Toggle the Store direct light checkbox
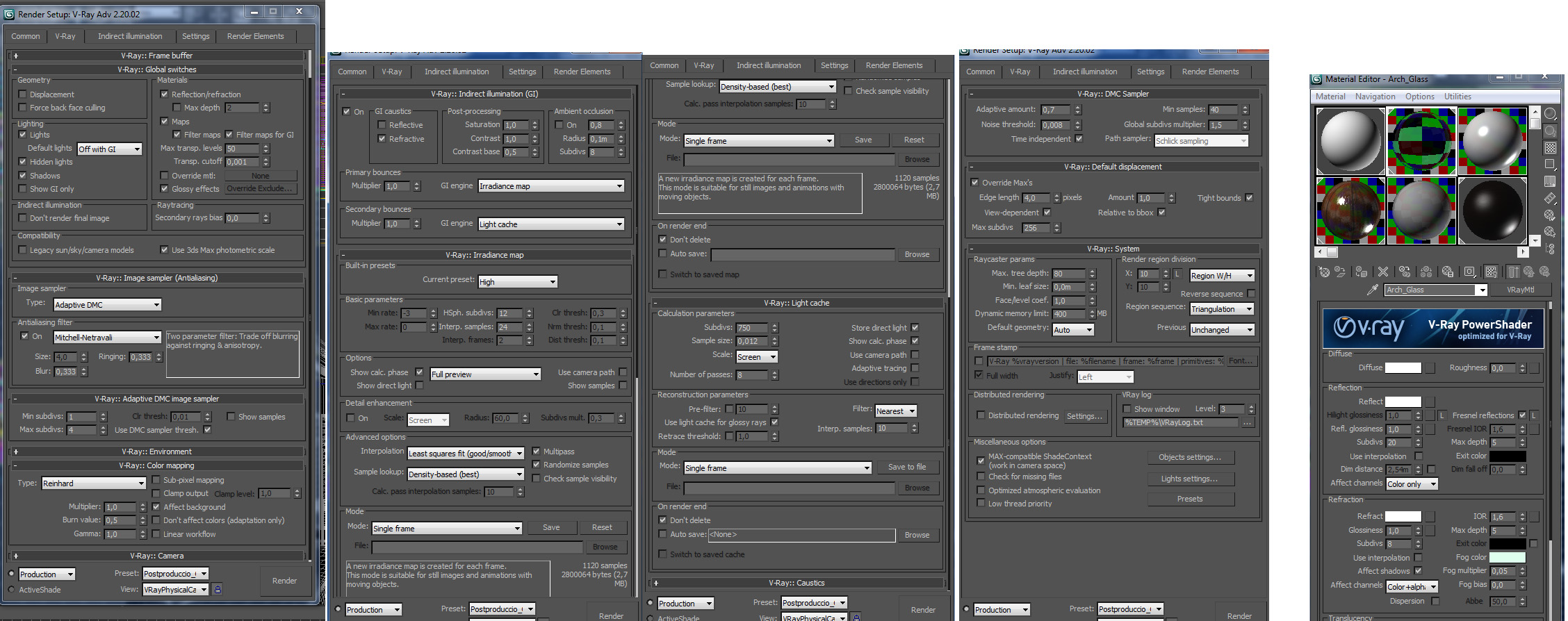Viewport: 1568px width, 621px height. tap(915, 328)
